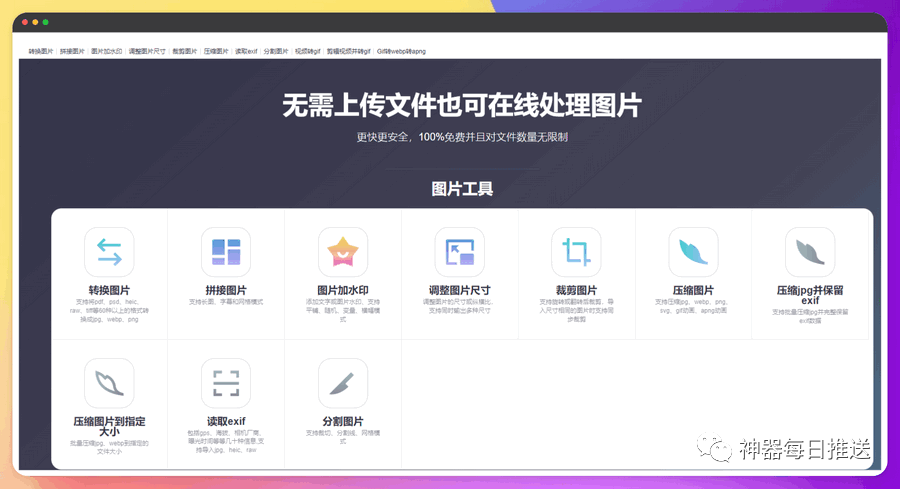Viewport: 900px width, 489px height.
Task: Click the 裁剪图片 crop icon
Action: (x=576, y=252)
